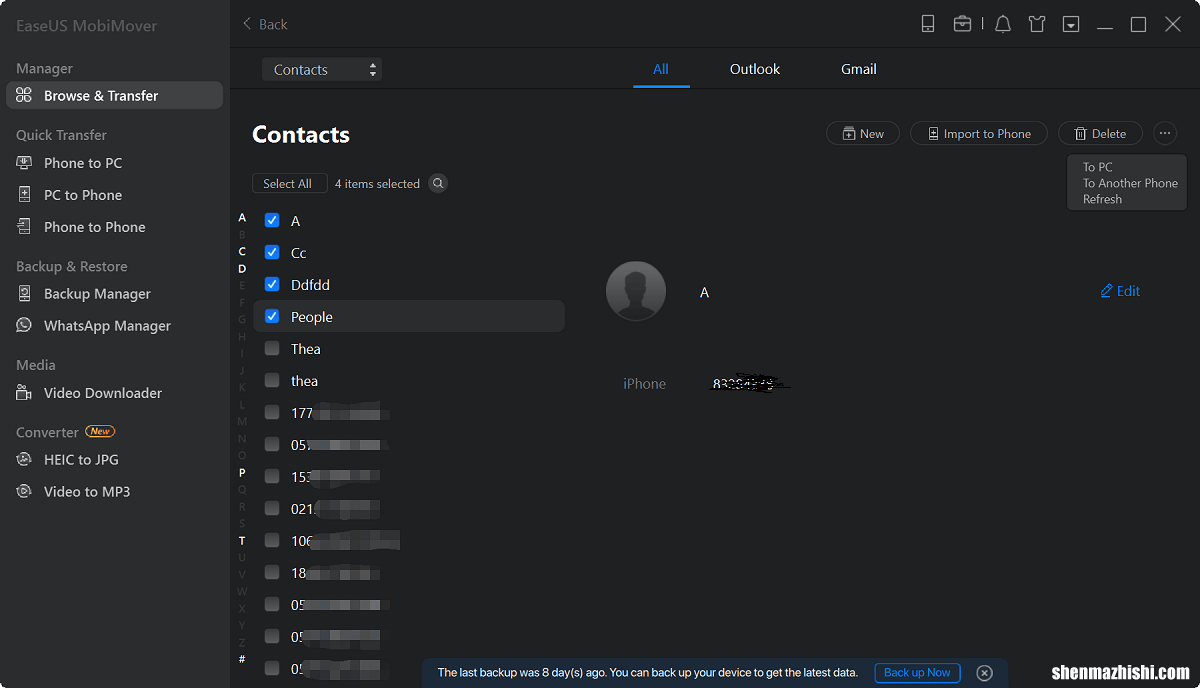Open WhatsApp Manager section

107,326
